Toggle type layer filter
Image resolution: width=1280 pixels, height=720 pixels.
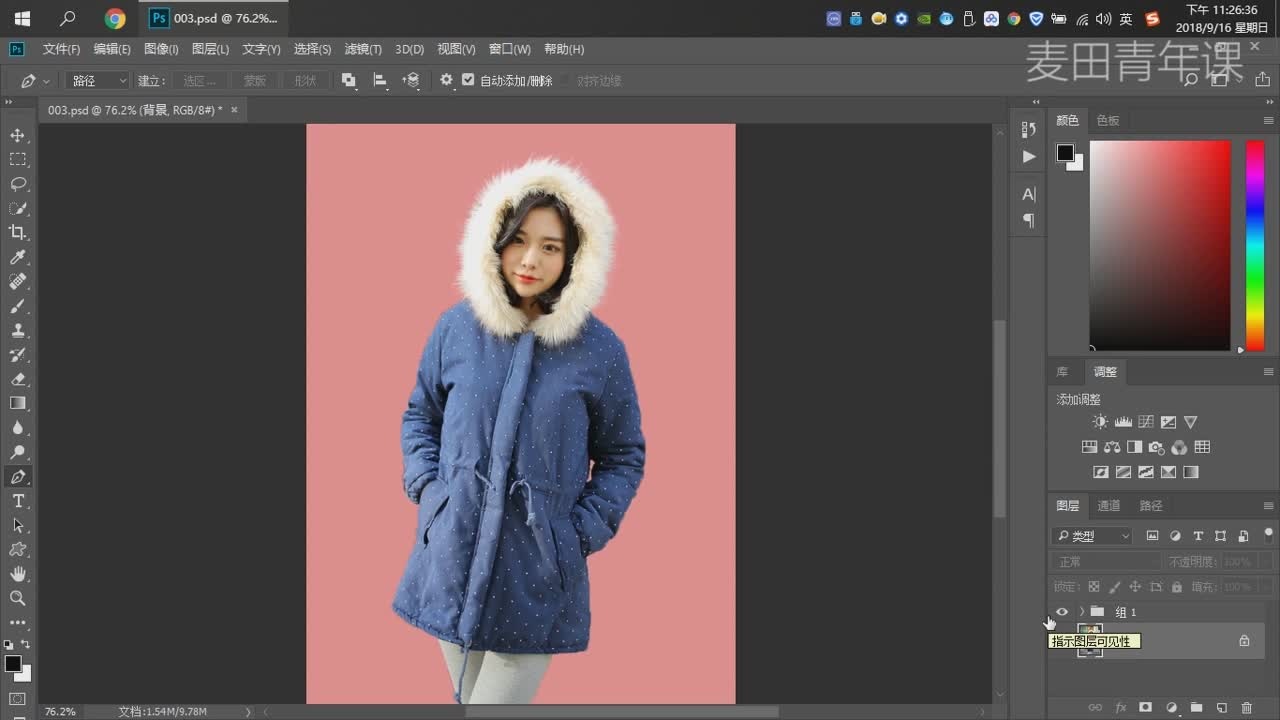tap(1198, 536)
